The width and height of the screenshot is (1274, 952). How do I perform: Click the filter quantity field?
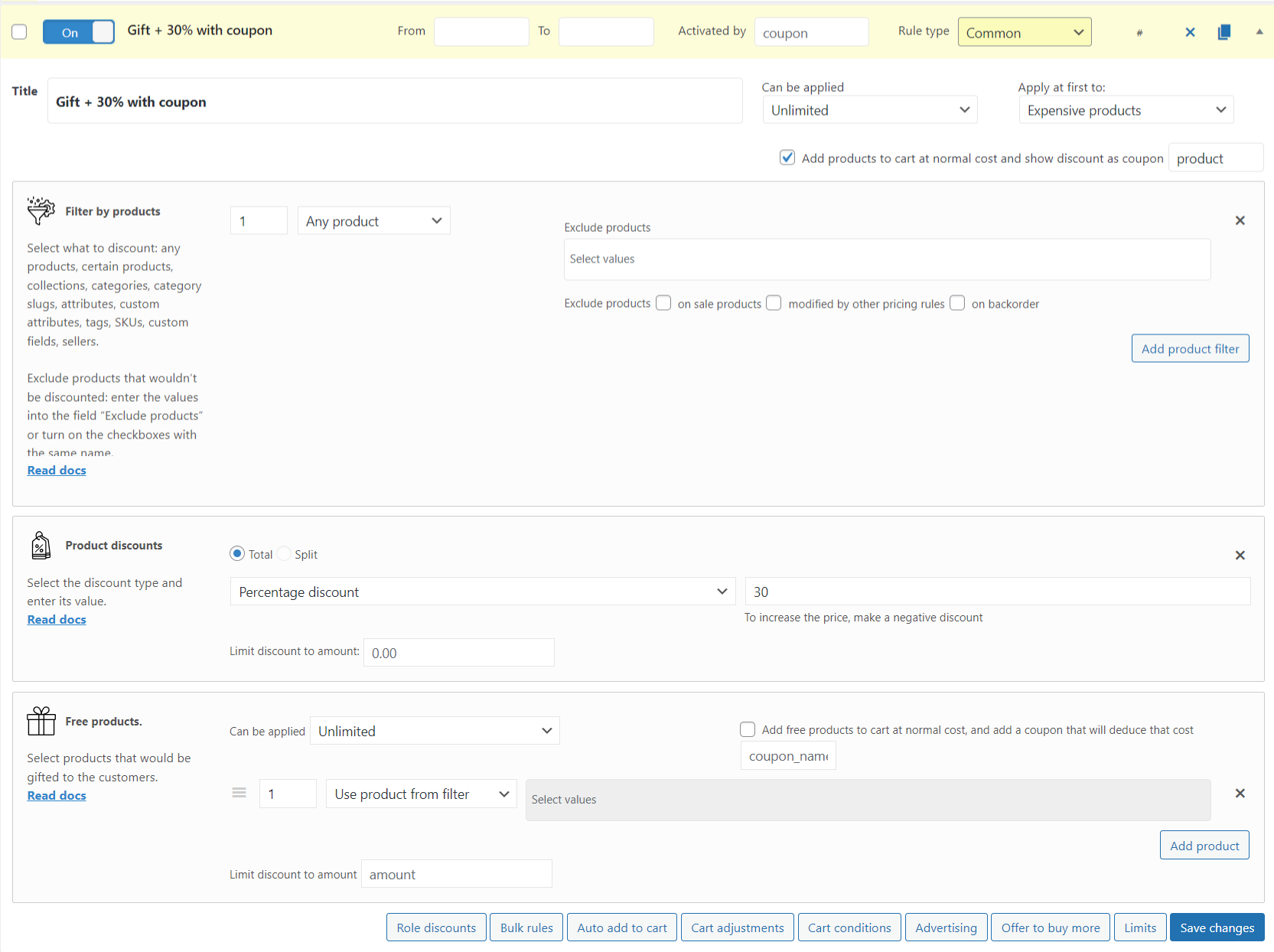(x=259, y=220)
